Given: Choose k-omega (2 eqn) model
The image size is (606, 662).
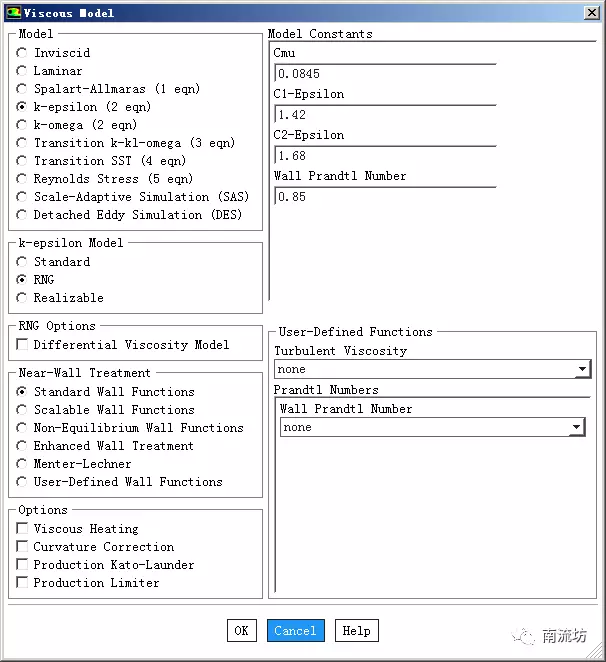Looking at the screenshot, I should 22,125.
